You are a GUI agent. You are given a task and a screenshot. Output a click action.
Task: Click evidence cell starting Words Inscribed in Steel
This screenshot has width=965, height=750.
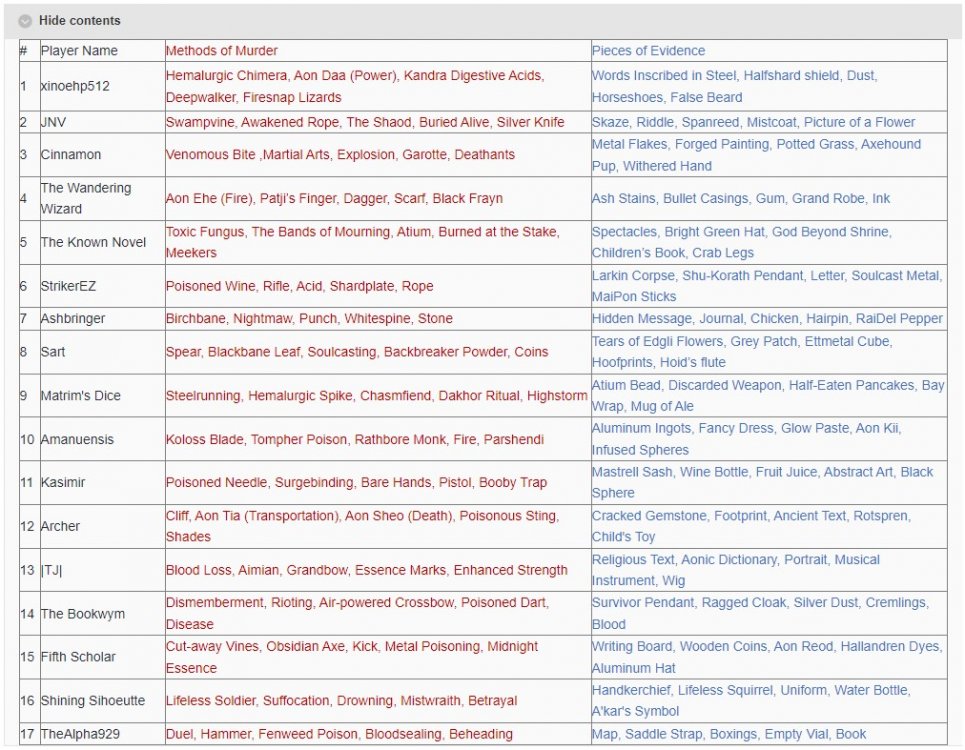click(x=769, y=86)
